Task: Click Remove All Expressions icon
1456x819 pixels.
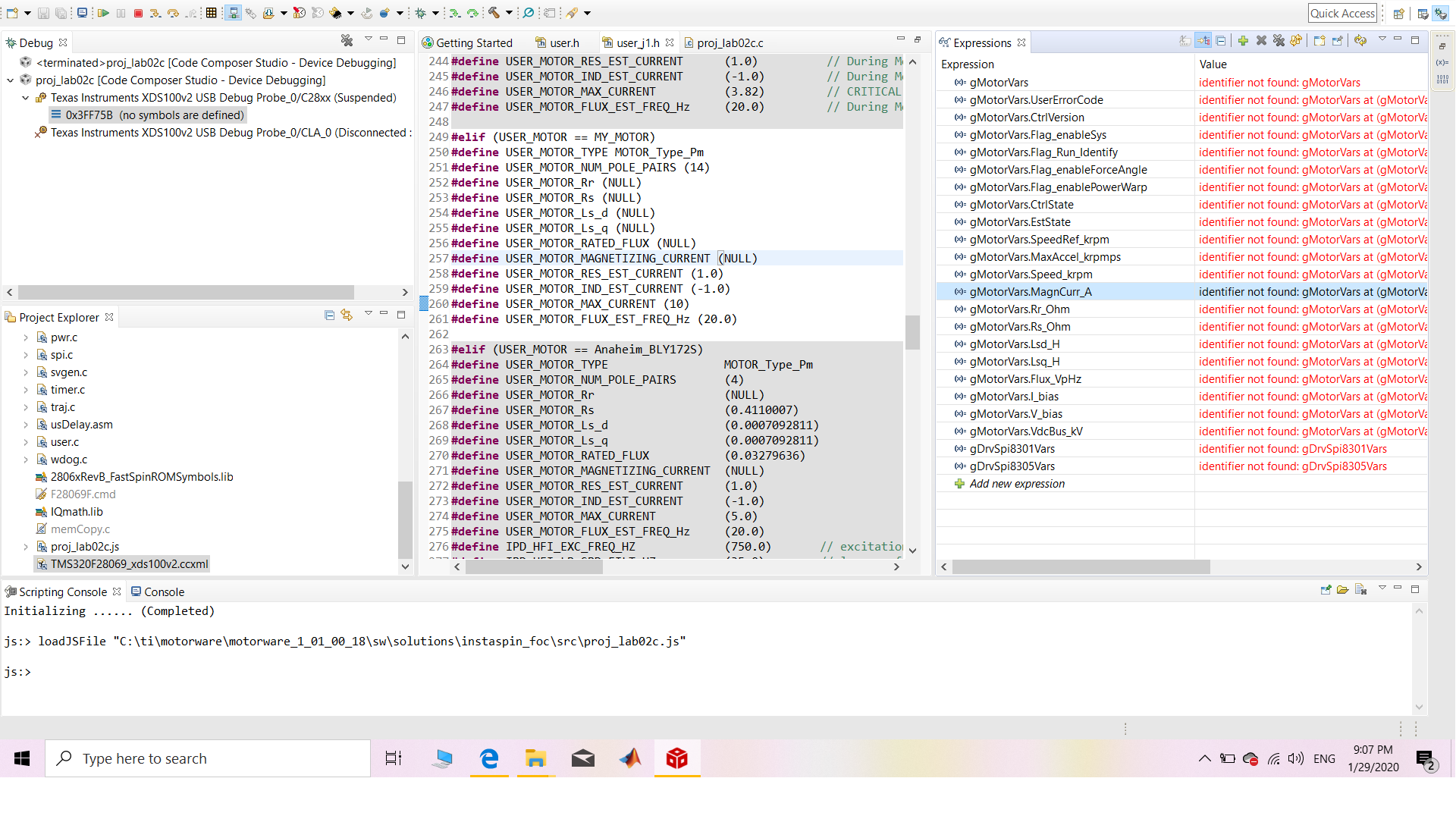Action: [x=1279, y=41]
